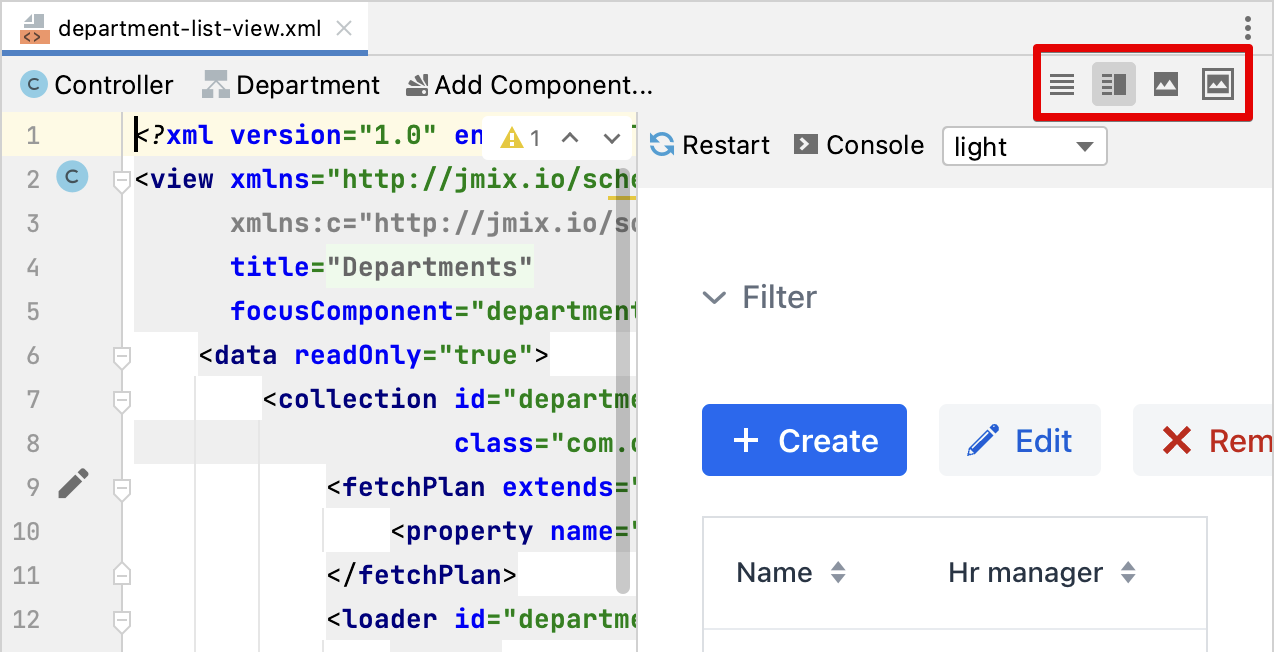
Task: Select the Editor only view mode icon
Action: click(x=1062, y=85)
